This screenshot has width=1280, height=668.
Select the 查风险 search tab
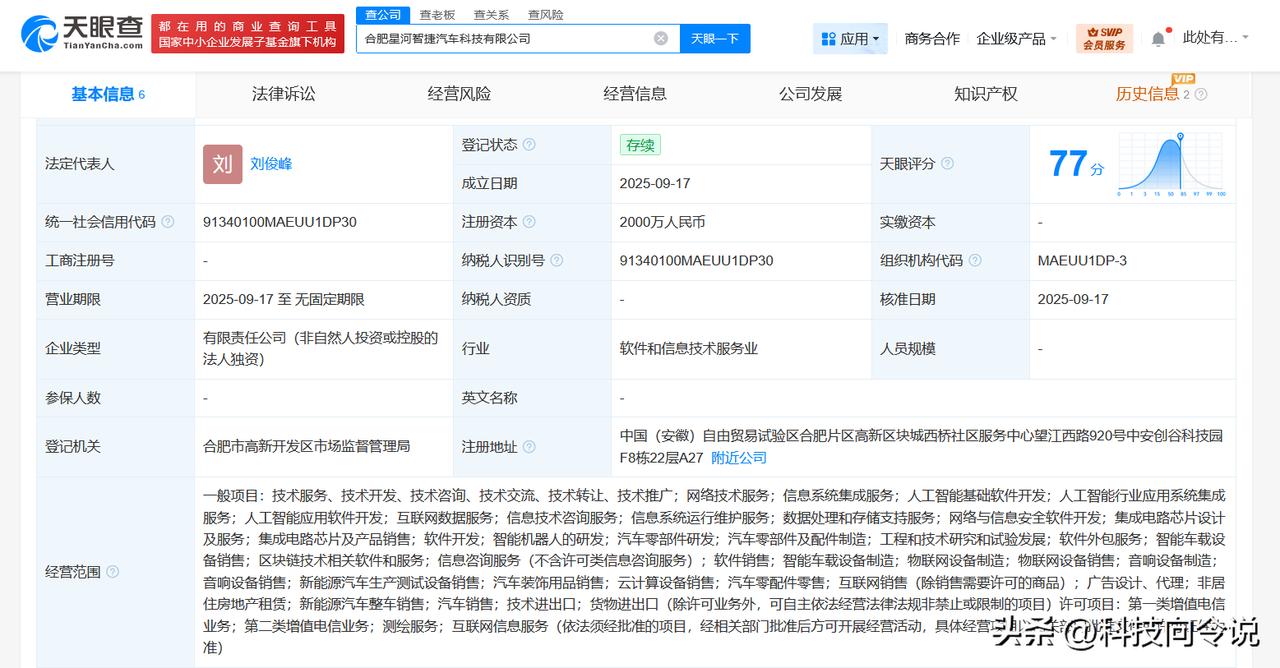pyautogui.click(x=545, y=15)
